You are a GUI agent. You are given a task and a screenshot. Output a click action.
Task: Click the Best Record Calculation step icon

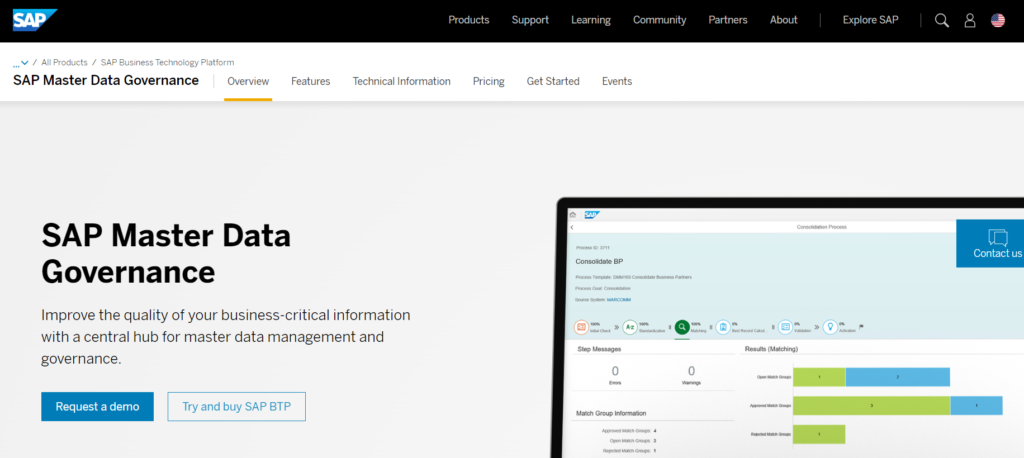(x=723, y=327)
